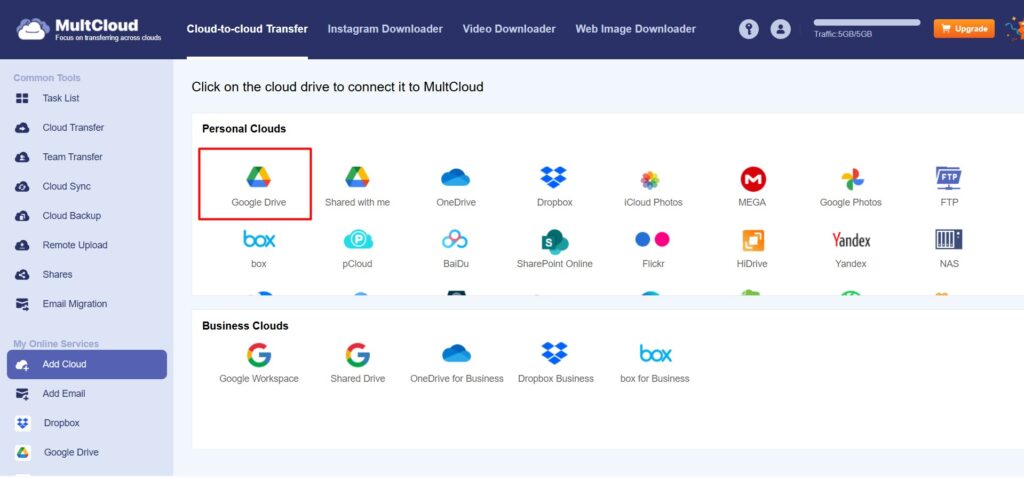The width and height of the screenshot is (1024, 478).
Task: Select the OneDrive cloud icon
Action: (x=456, y=179)
